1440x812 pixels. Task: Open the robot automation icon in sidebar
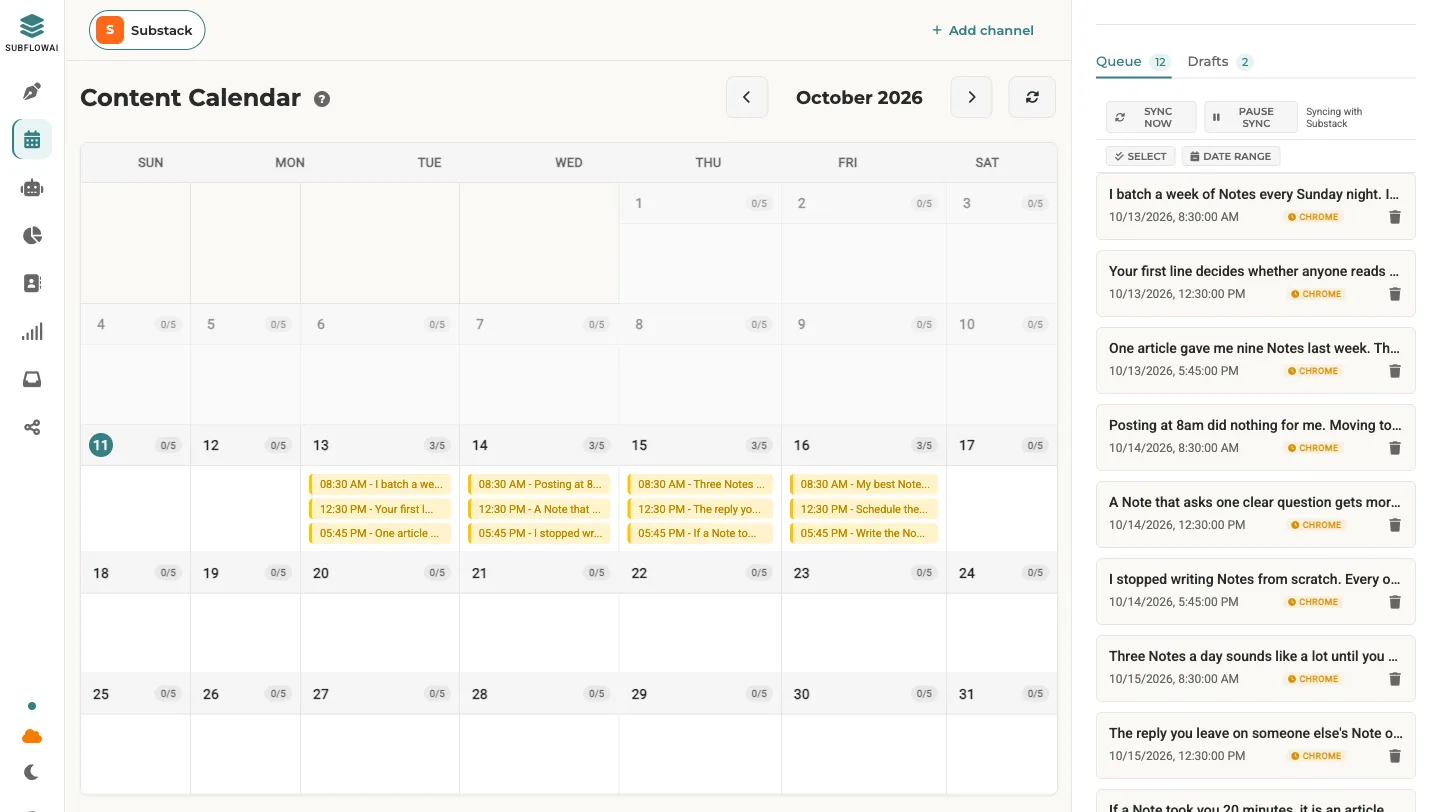coord(32,187)
